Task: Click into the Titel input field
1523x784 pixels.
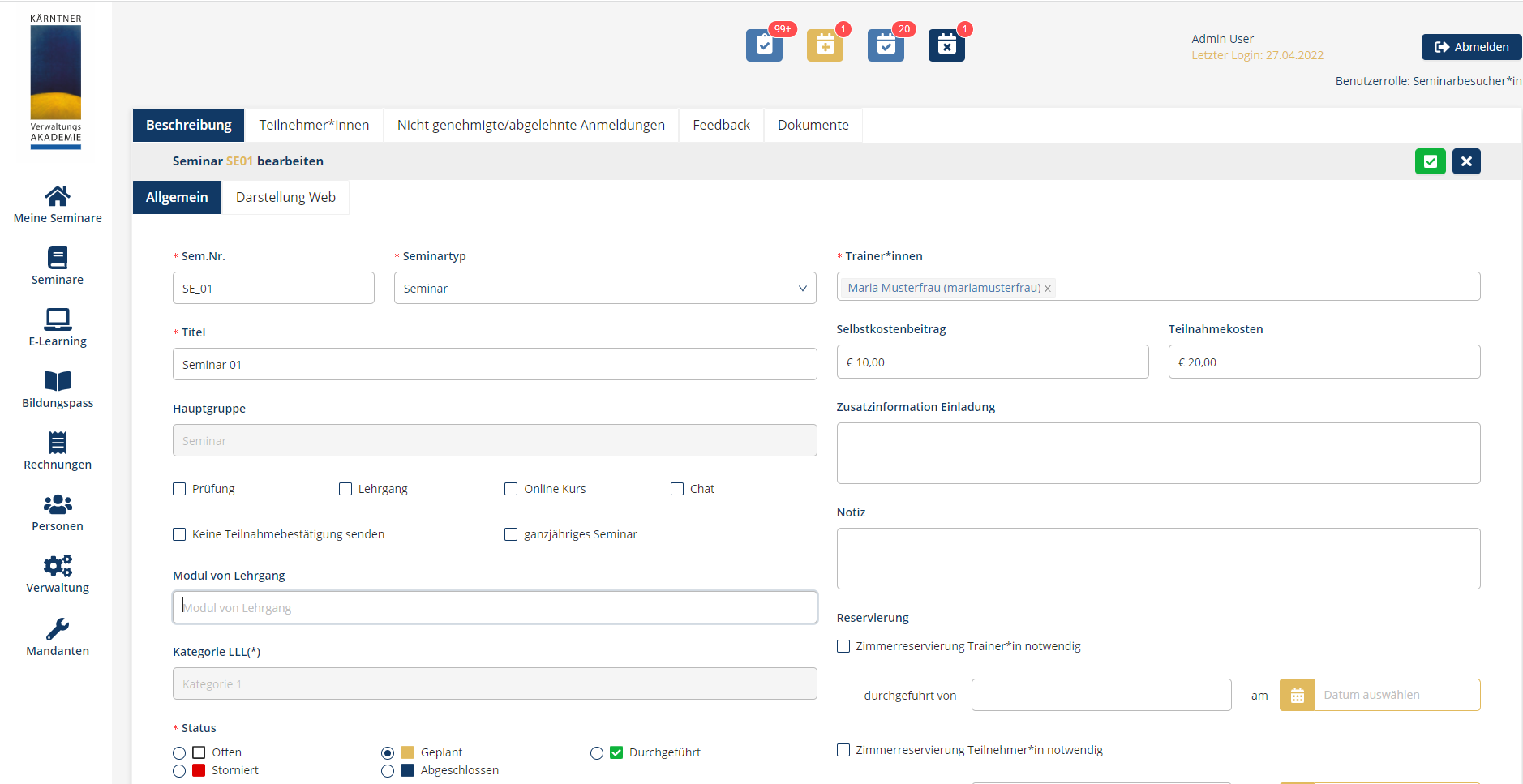Action: 495,364
